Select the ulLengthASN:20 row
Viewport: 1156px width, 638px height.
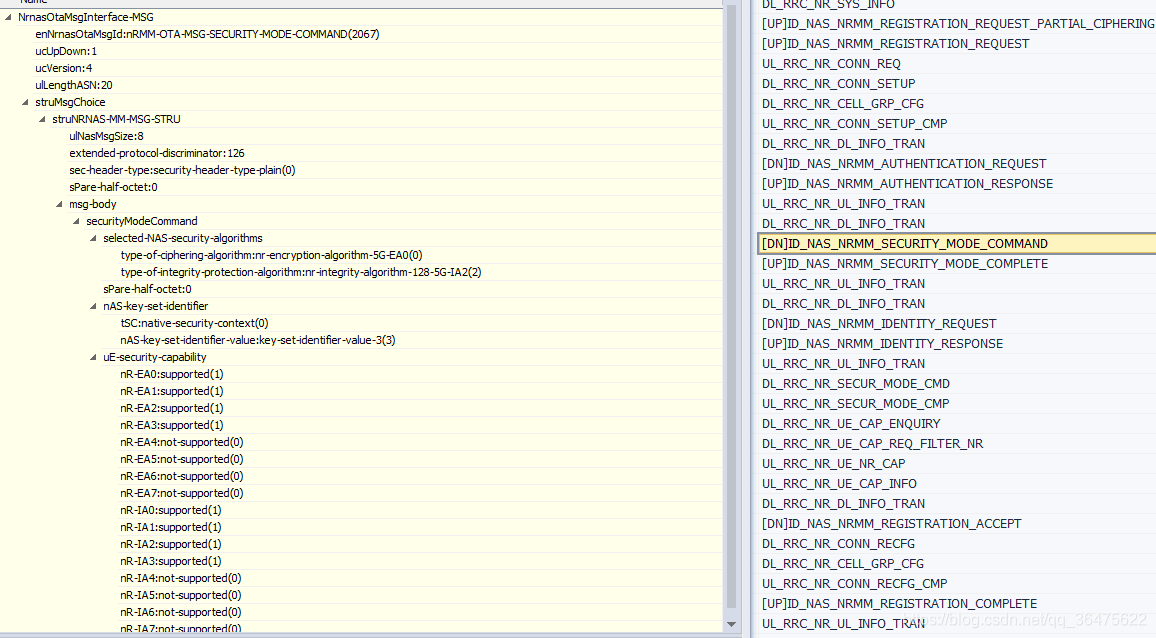(74, 85)
